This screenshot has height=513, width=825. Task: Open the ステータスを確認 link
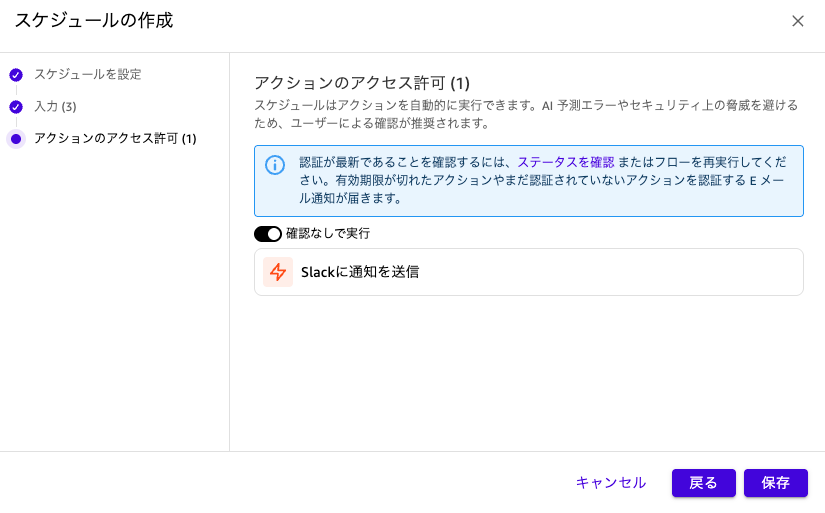coord(566,162)
